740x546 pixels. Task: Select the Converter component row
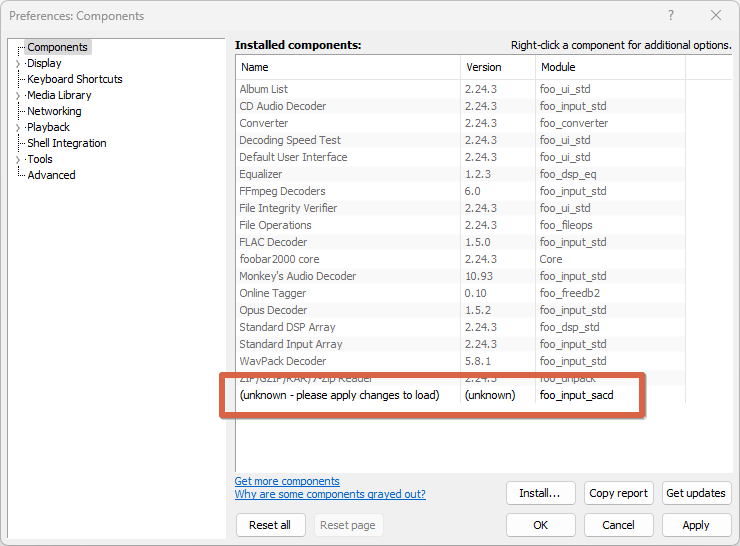(x=460, y=123)
